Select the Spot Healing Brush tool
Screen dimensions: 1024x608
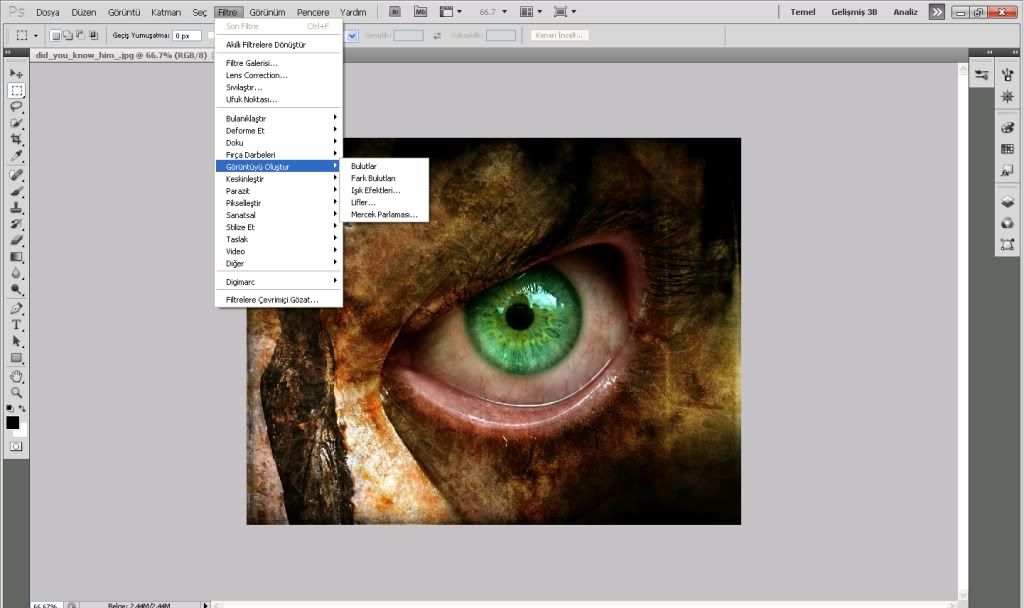coord(16,175)
